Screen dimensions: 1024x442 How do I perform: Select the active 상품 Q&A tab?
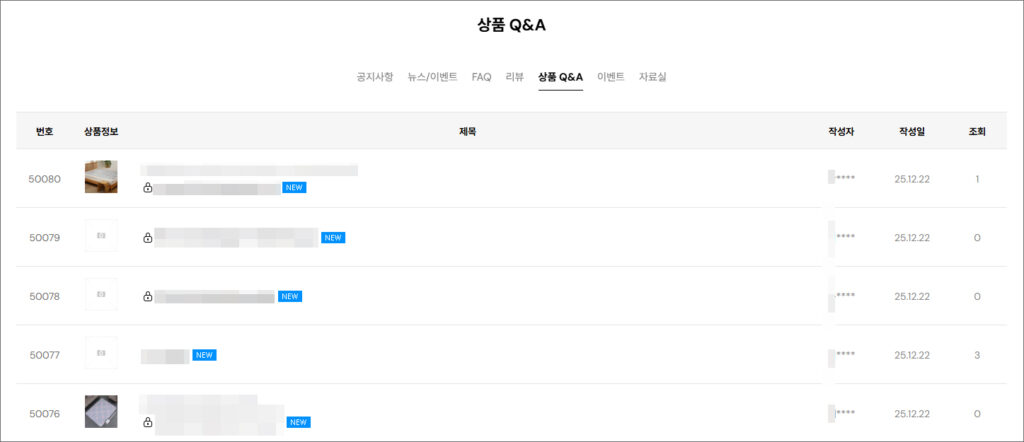[x=560, y=77]
